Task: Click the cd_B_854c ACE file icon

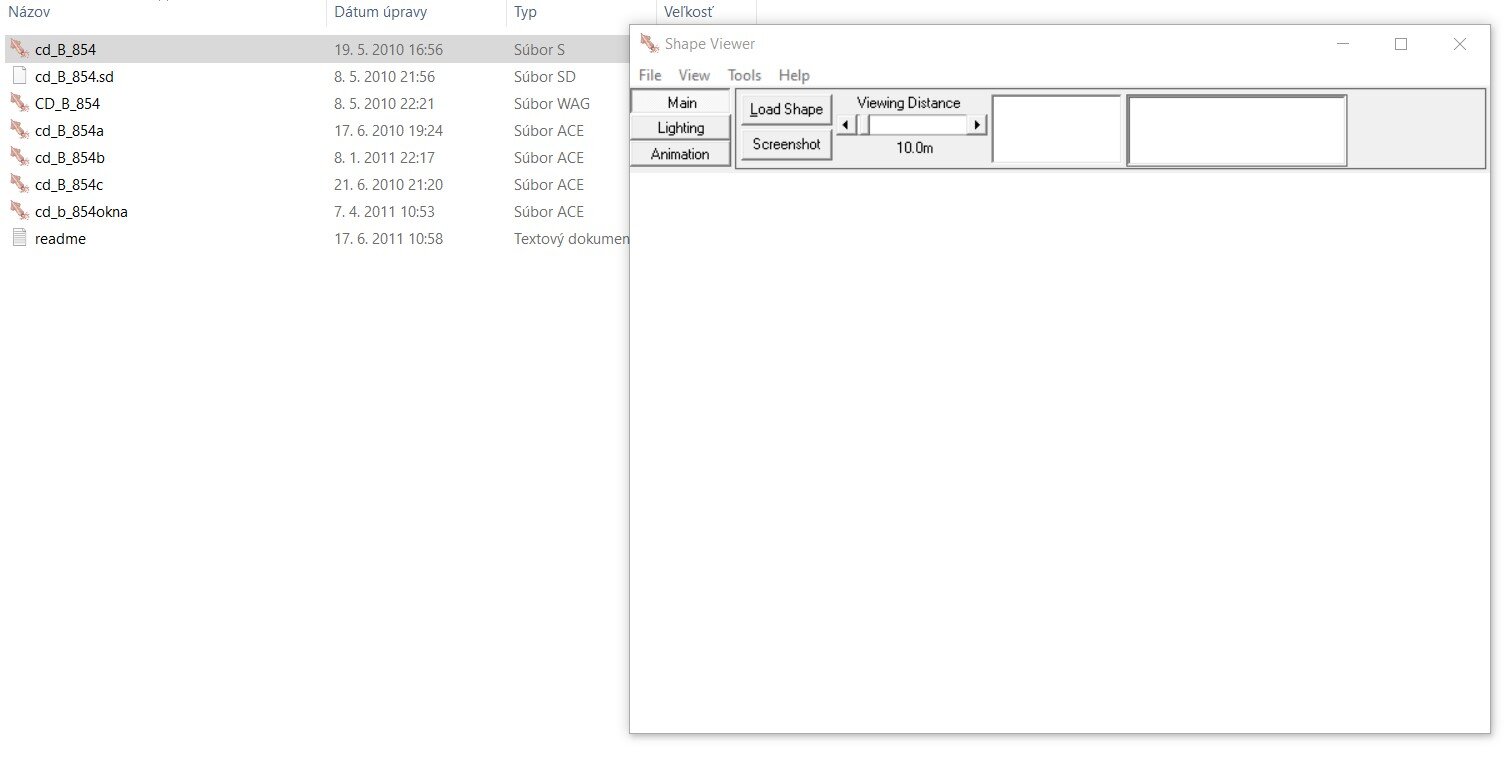Action: click(18, 184)
